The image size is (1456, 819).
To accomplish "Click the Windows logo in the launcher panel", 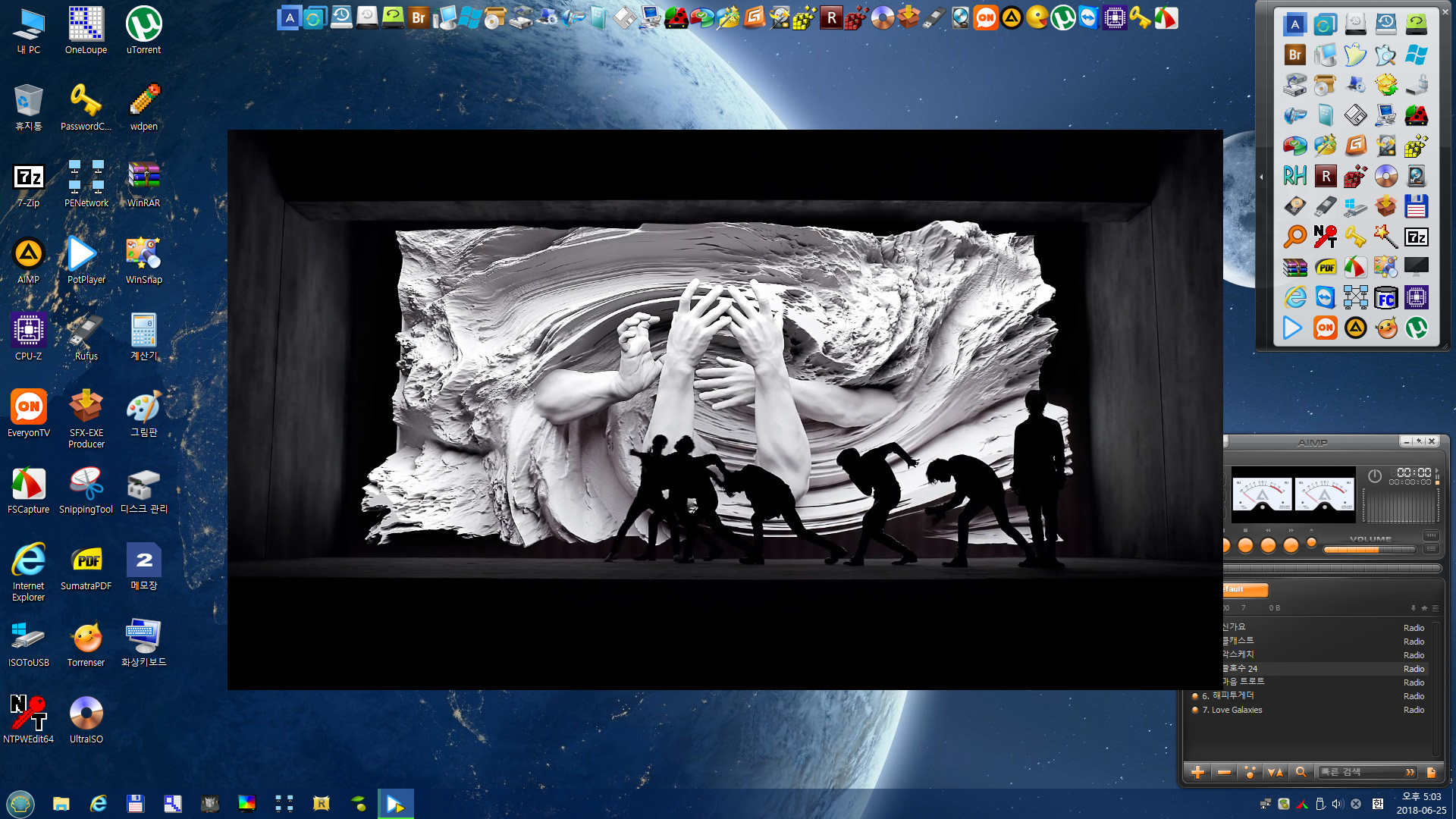I will (1416, 55).
